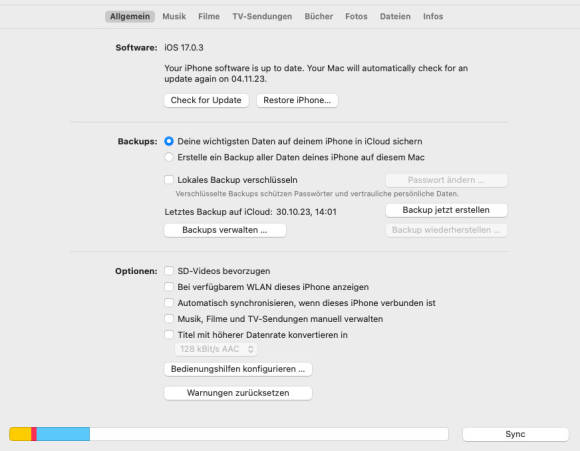Click the Restore iPhone button
The image size is (580, 451).
coord(297,100)
